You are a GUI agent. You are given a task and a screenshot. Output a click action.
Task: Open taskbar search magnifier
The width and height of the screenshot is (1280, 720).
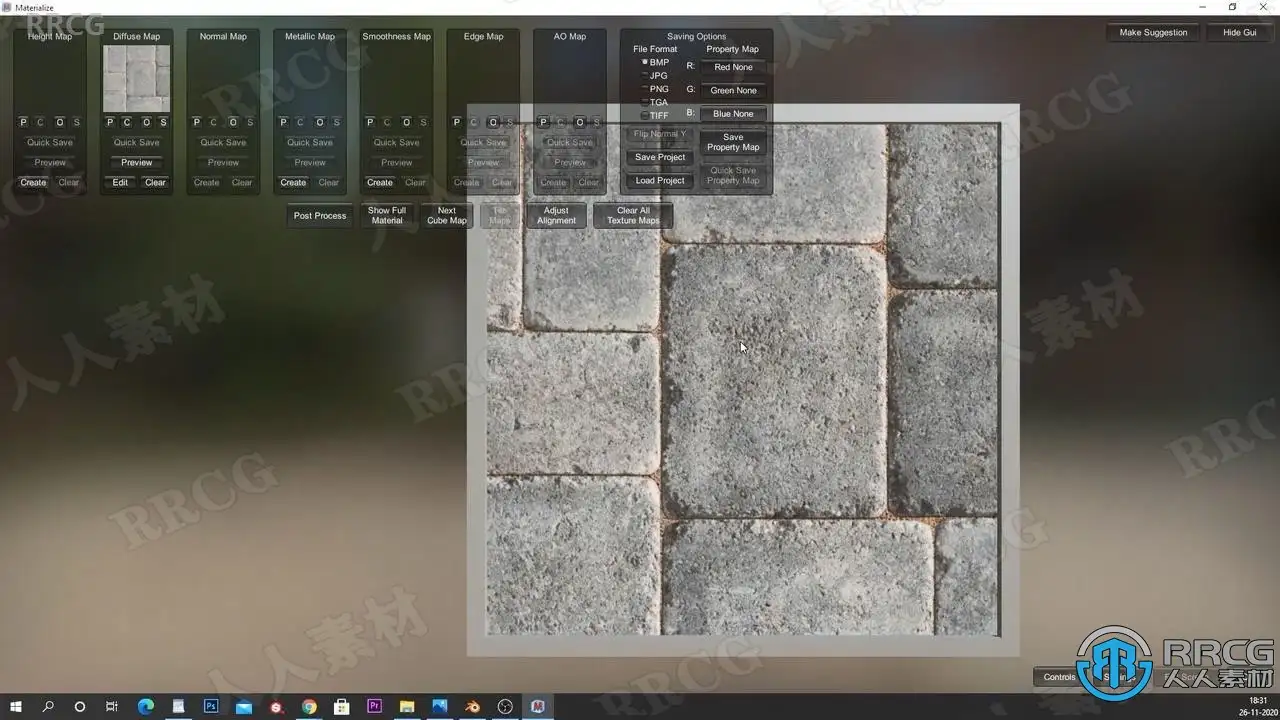pyautogui.click(x=48, y=706)
